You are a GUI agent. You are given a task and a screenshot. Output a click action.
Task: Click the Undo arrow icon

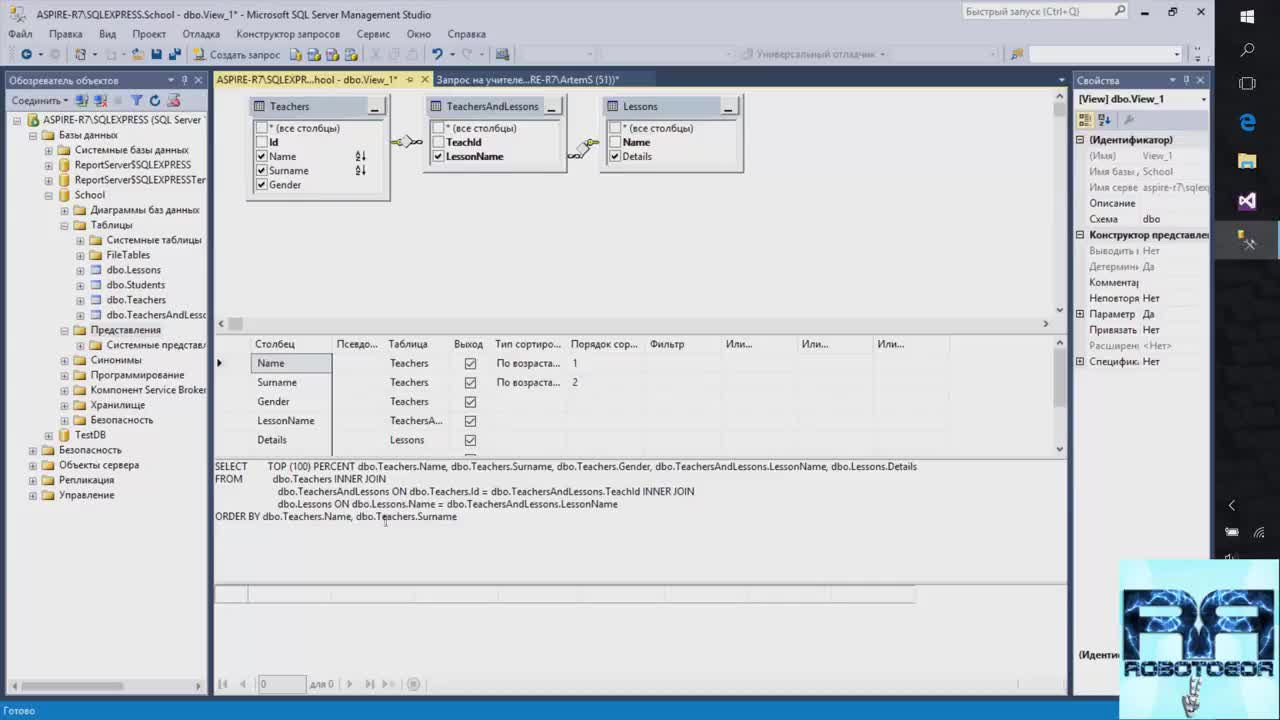coord(437,54)
